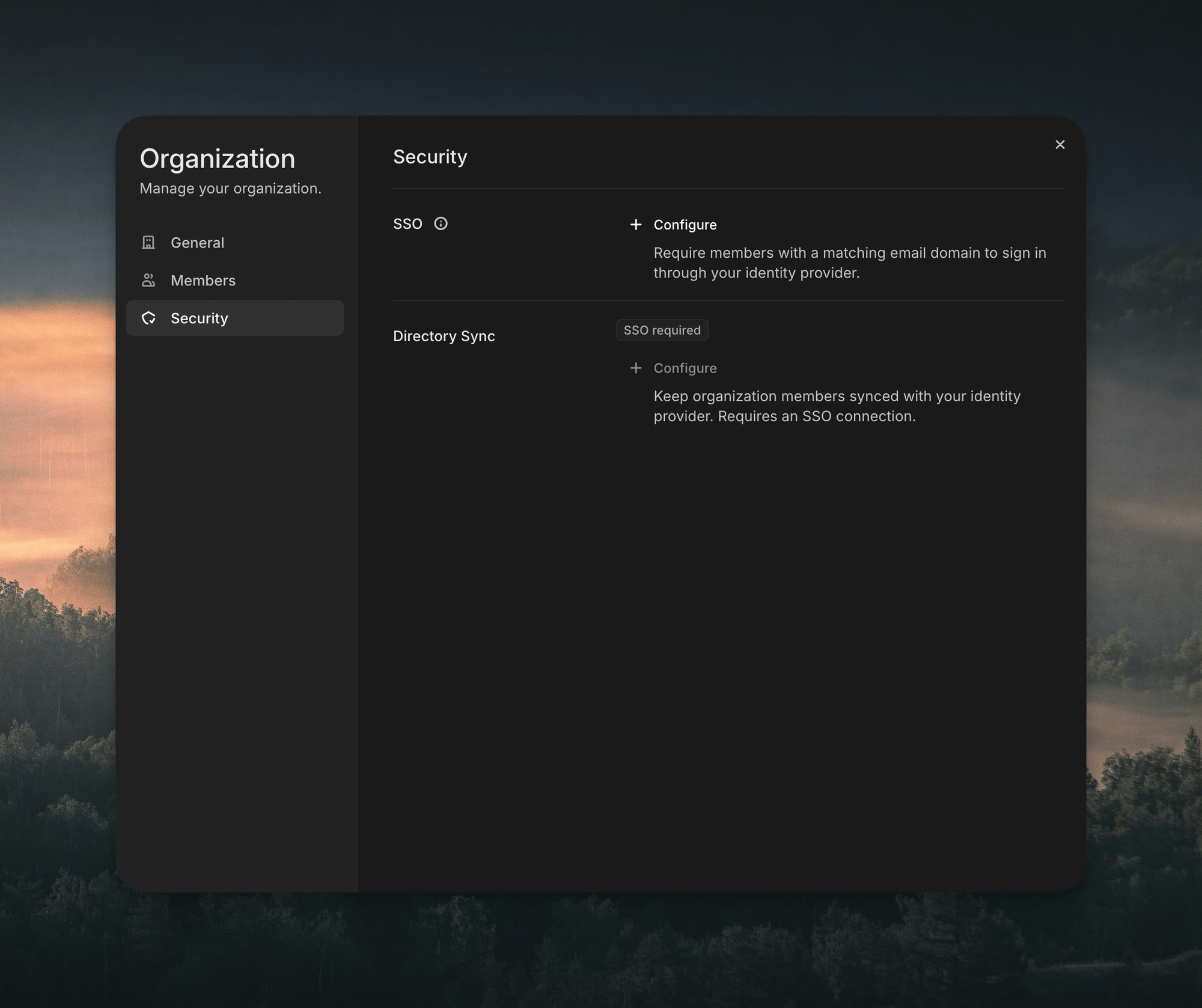1202x1008 pixels.
Task: Click the 'Keep organization members synced' description
Action: [x=837, y=406]
